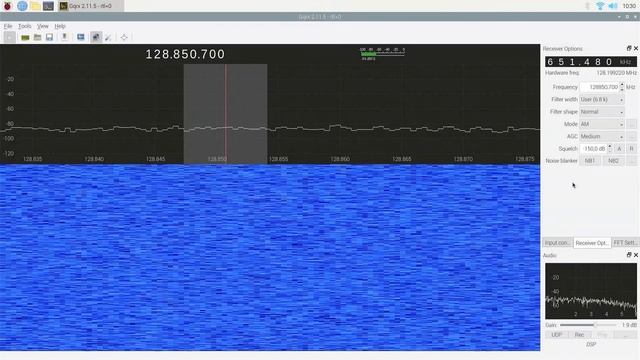Expand the Filter width dropdown

pos(602,100)
